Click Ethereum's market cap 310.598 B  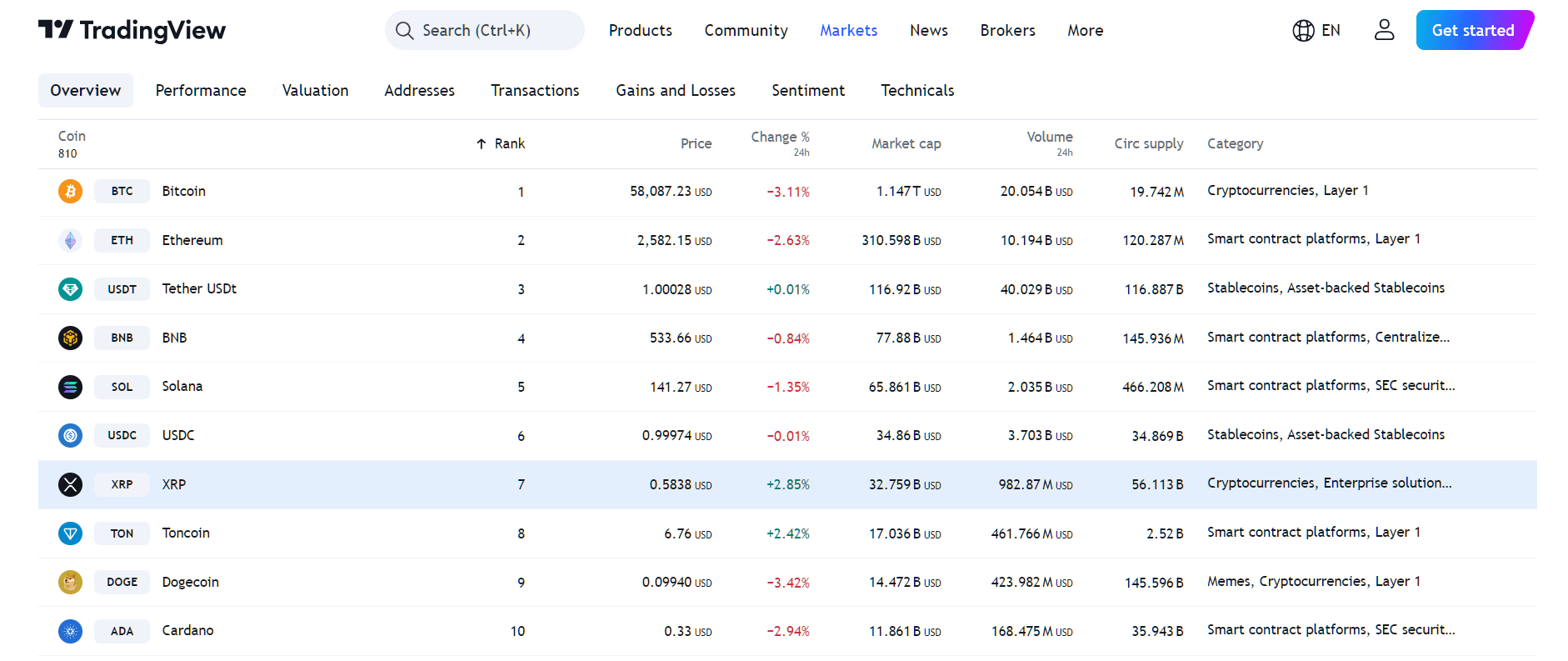click(901, 240)
